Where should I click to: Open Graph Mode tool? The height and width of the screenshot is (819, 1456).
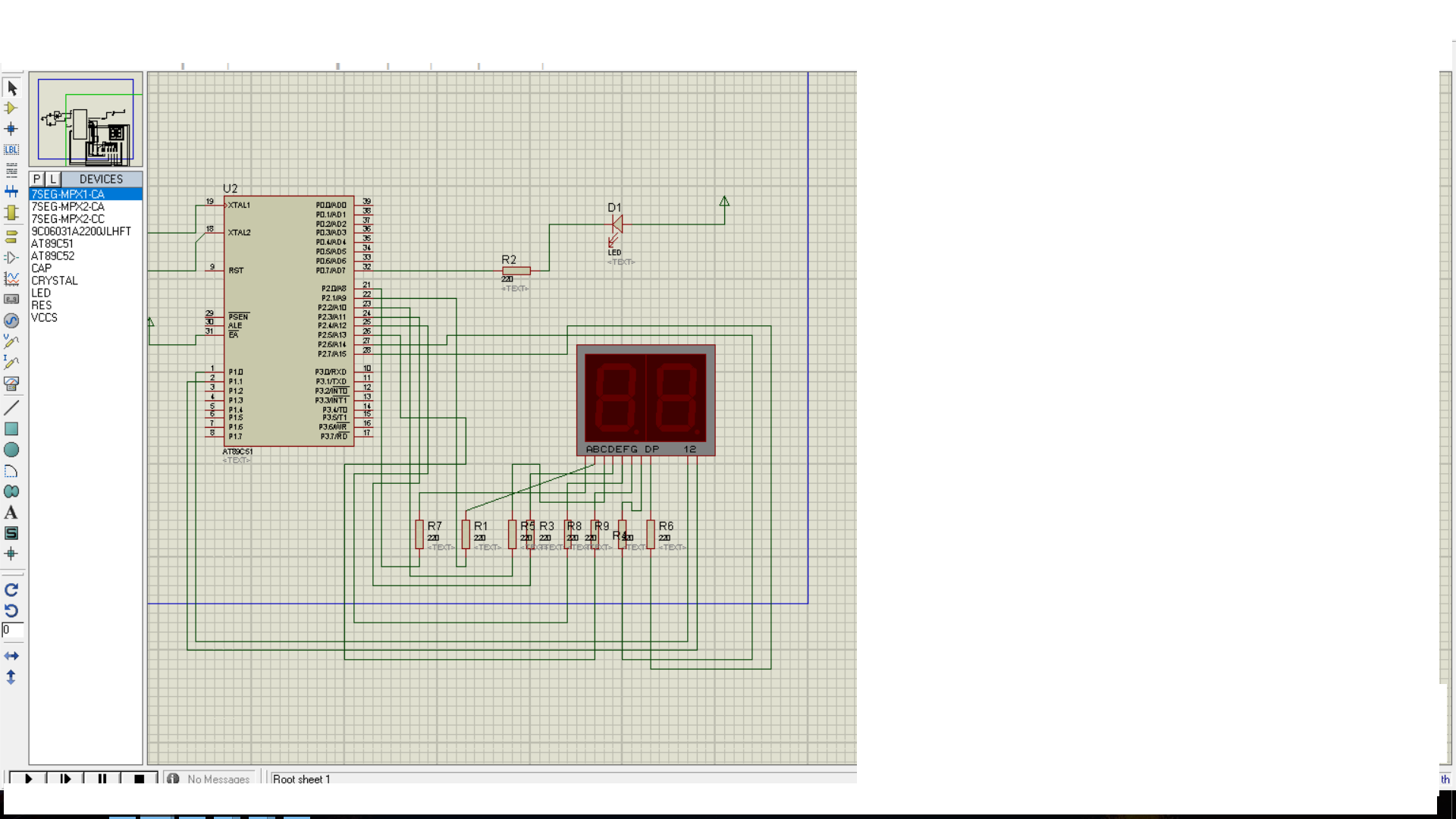coord(11,279)
